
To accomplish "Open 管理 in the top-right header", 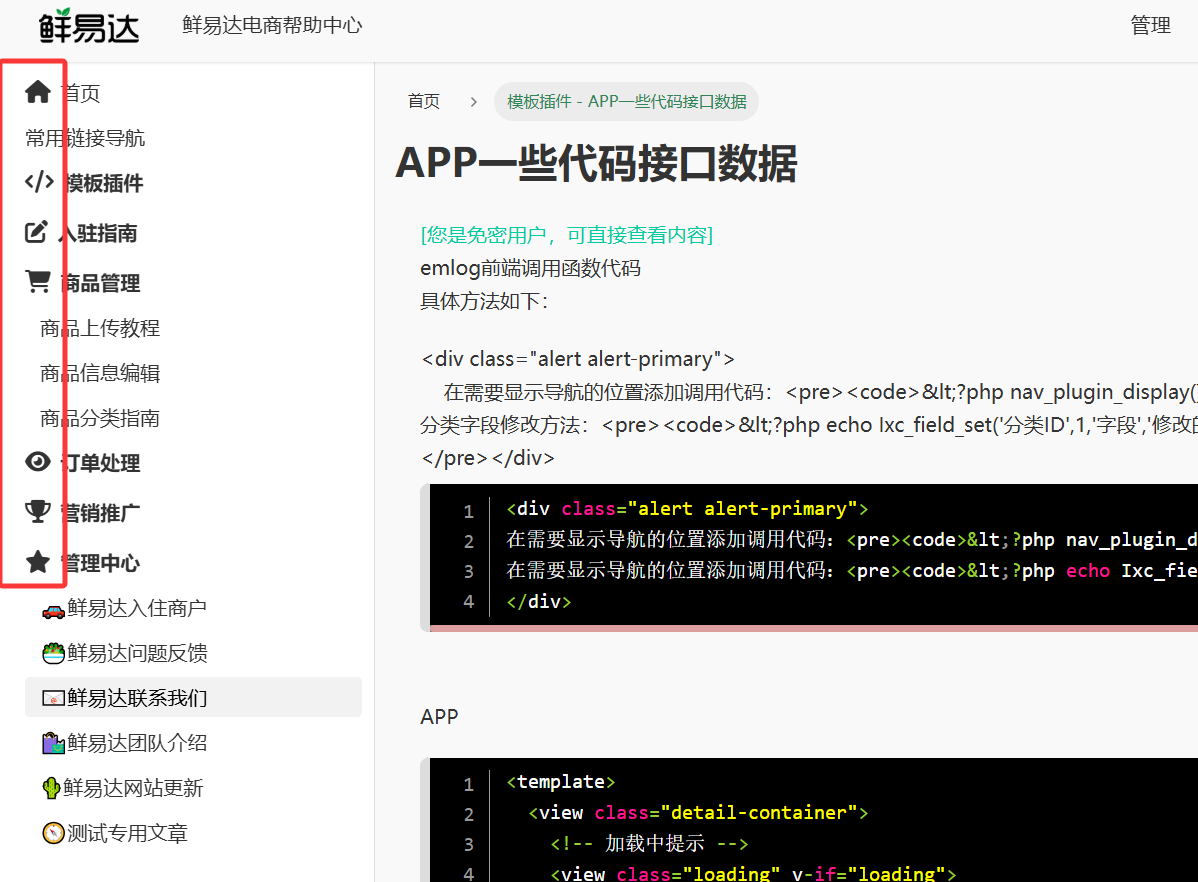I will pyautogui.click(x=1150, y=26).
